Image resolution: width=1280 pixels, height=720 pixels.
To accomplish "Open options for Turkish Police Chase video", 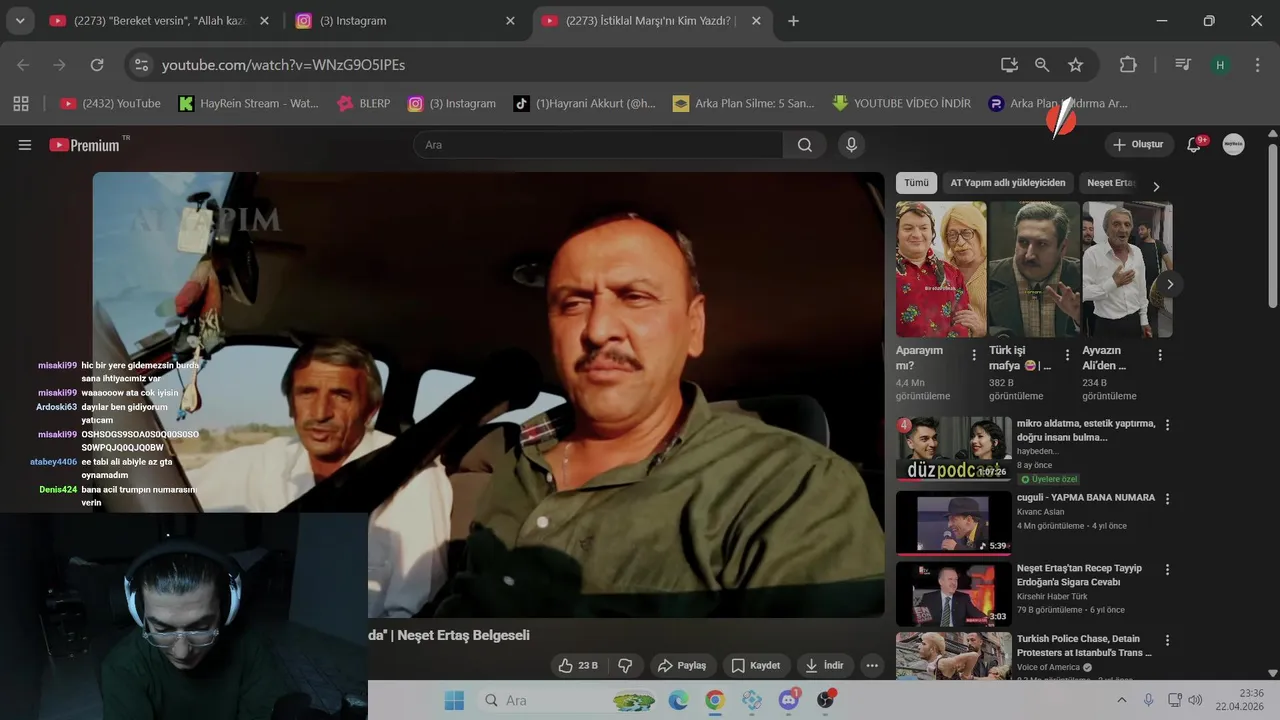I will [x=1167, y=641].
